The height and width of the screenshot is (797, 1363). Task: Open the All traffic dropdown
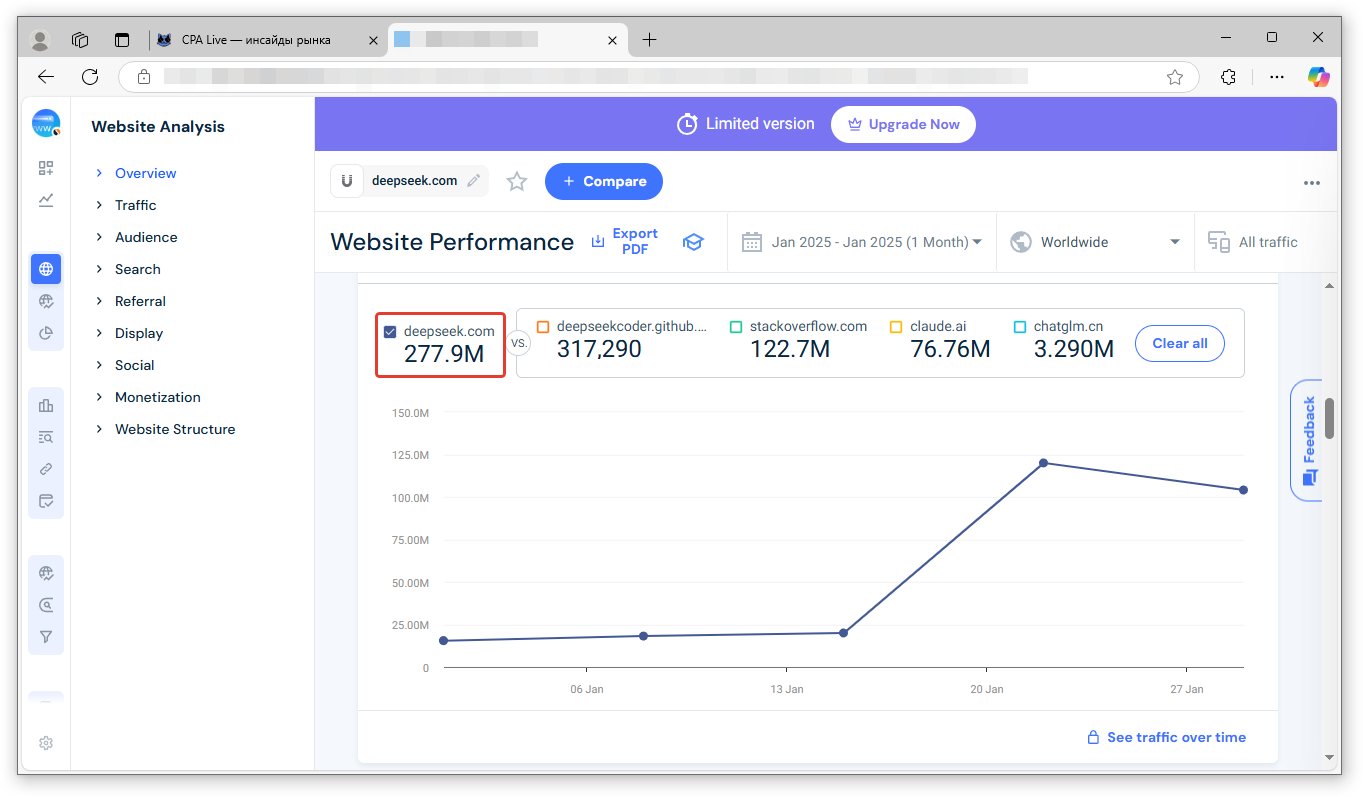[1253, 242]
